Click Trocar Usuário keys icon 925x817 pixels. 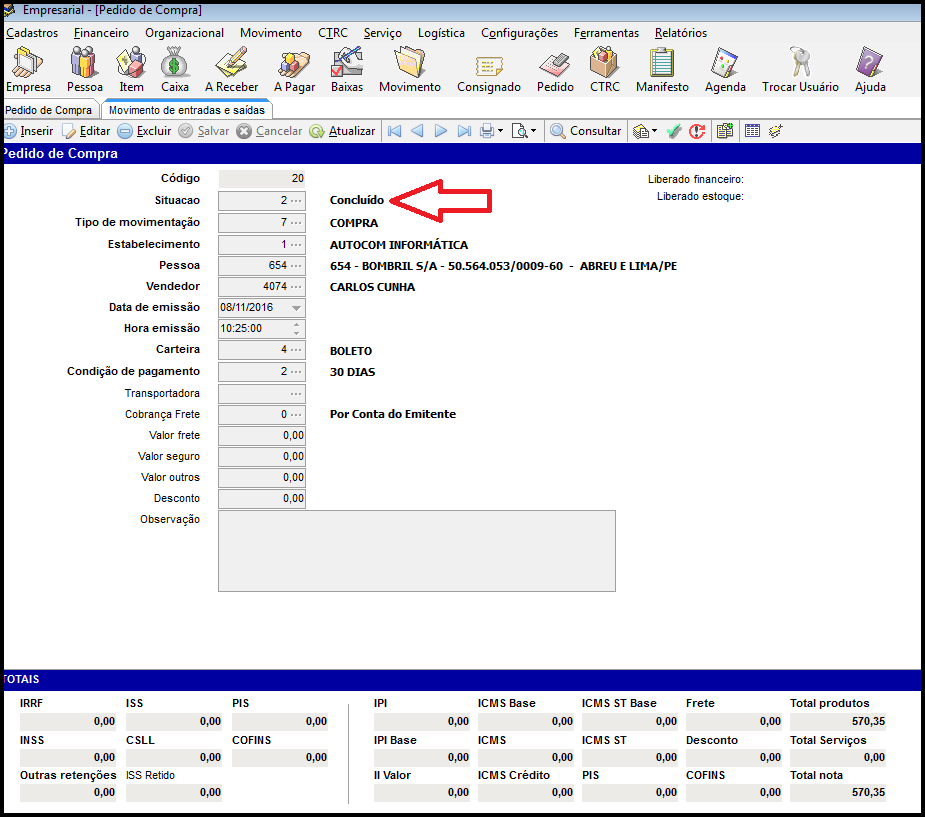800,65
